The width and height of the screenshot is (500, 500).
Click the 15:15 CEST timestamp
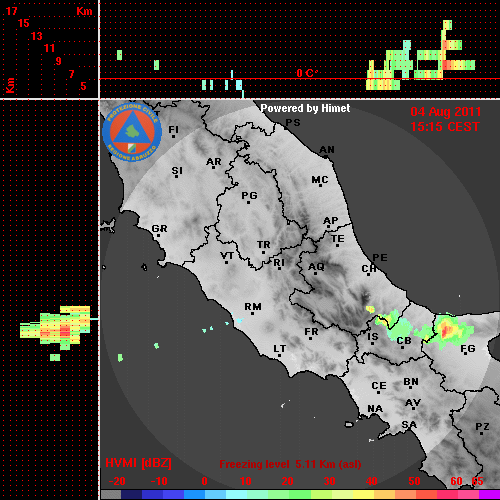(x=445, y=127)
